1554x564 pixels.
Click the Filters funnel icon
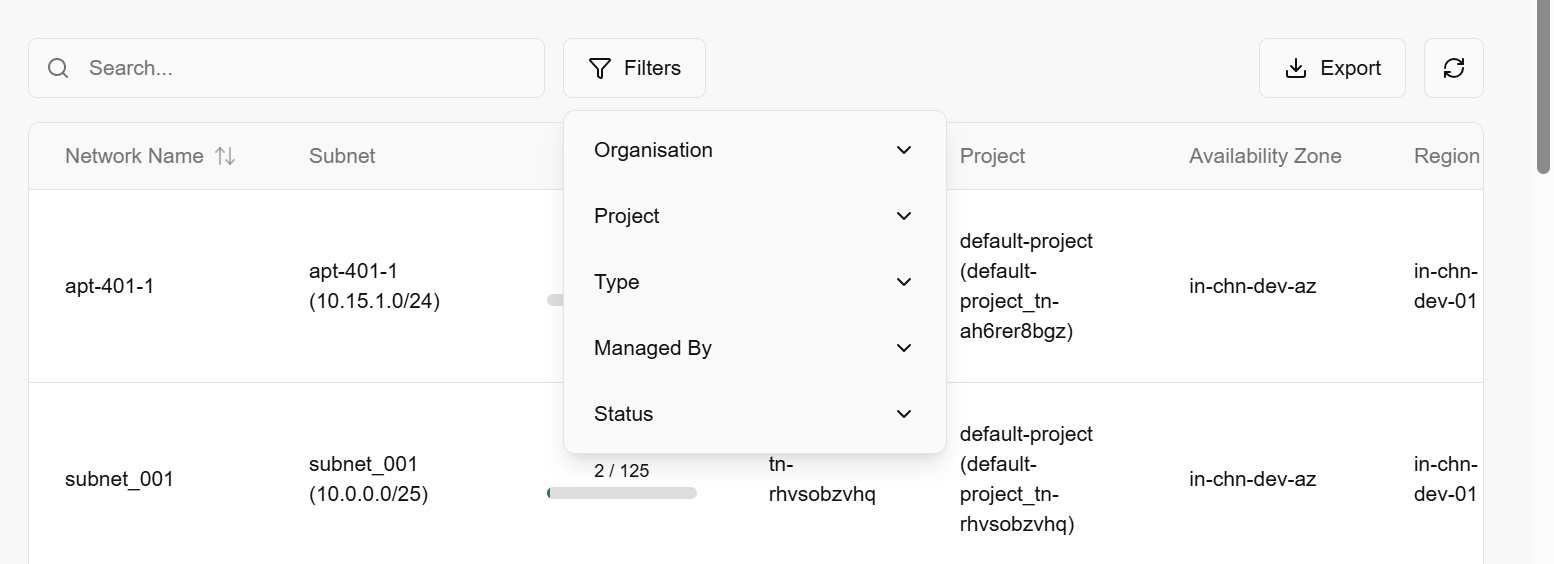coord(600,68)
